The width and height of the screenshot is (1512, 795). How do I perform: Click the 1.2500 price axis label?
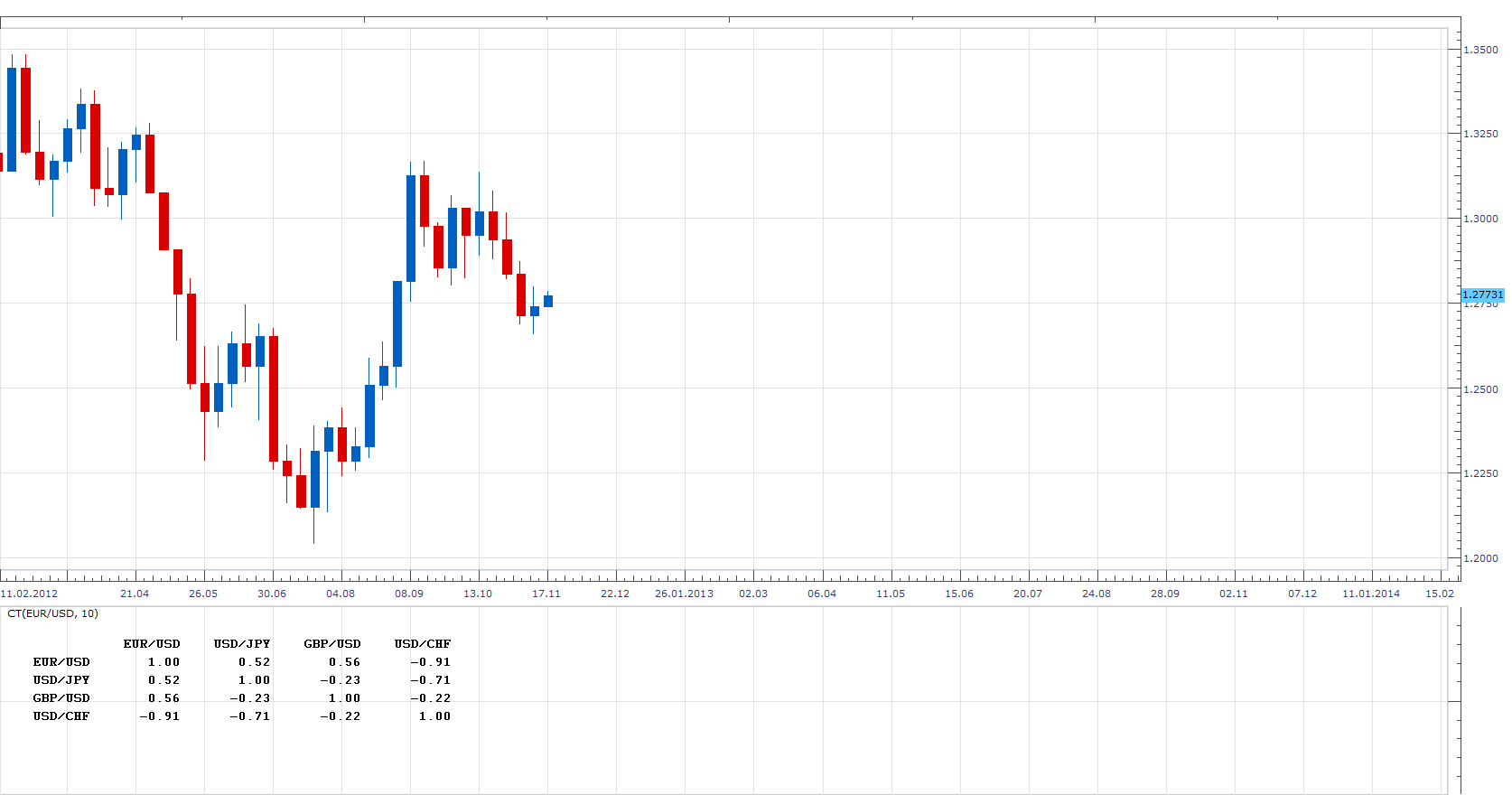(x=1480, y=389)
